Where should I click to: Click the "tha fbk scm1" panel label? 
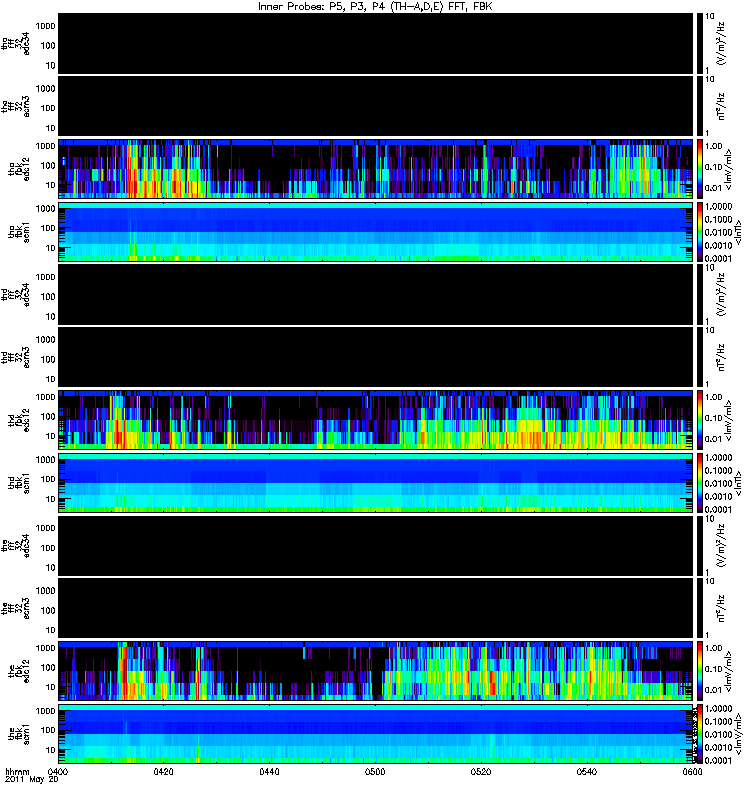pyautogui.click(x=19, y=232)
